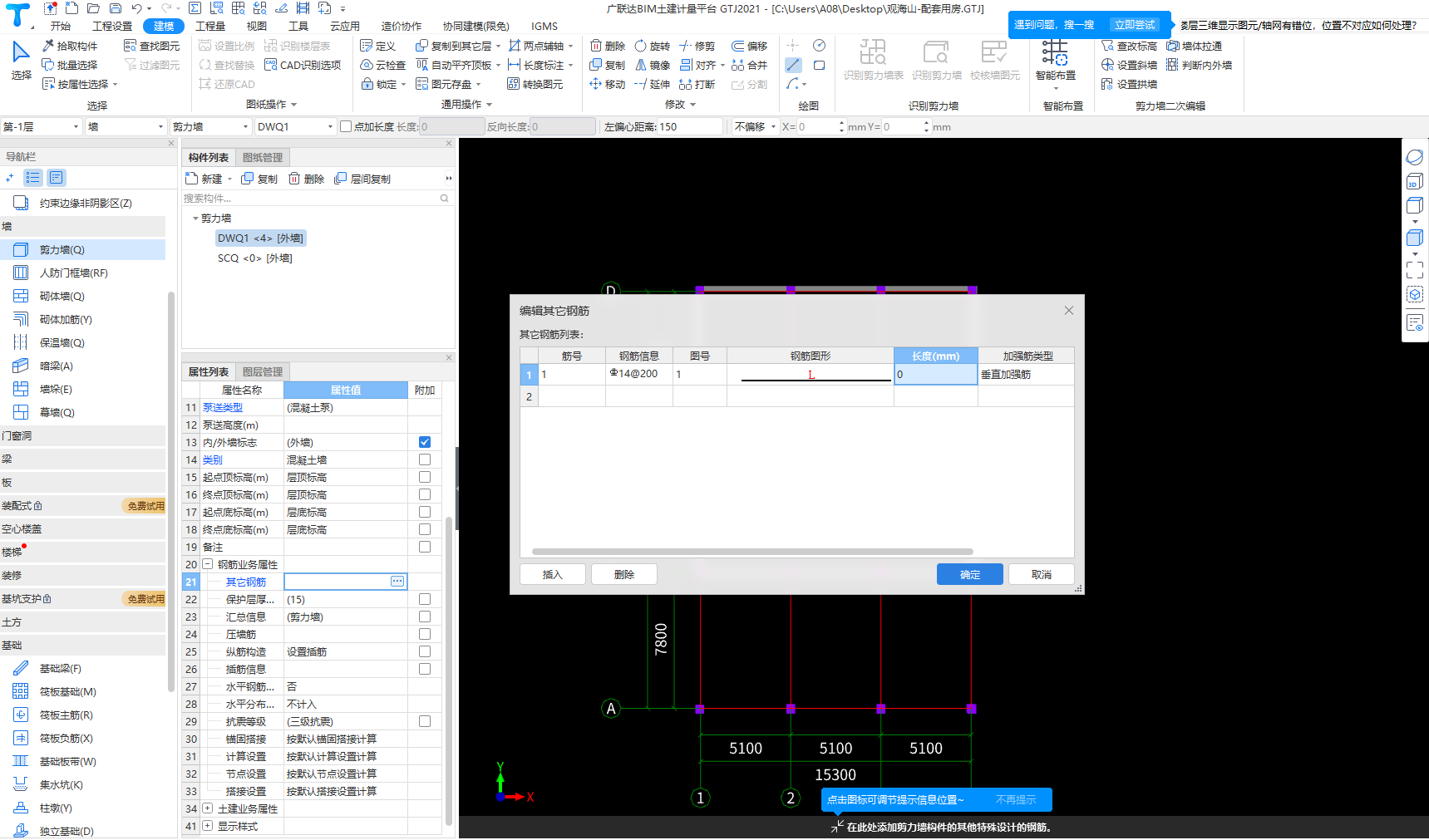Viewport: 1429px width, 840px height.
Task: Open the 云应用 ribbon tab
Action: pos(345,26)
